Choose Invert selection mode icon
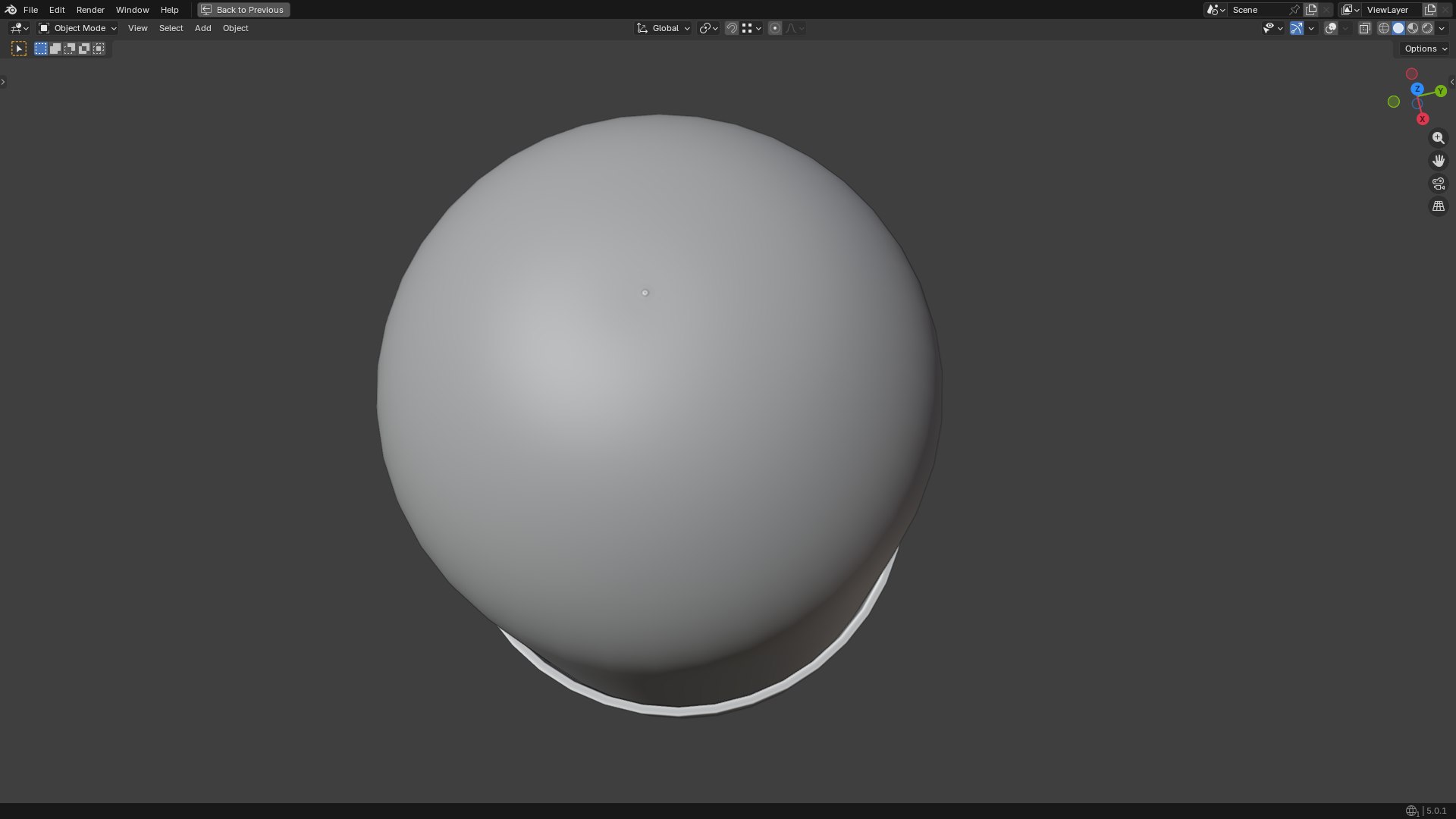The width and height of the screenshot is (1456, 819). (x=84, y=49)
